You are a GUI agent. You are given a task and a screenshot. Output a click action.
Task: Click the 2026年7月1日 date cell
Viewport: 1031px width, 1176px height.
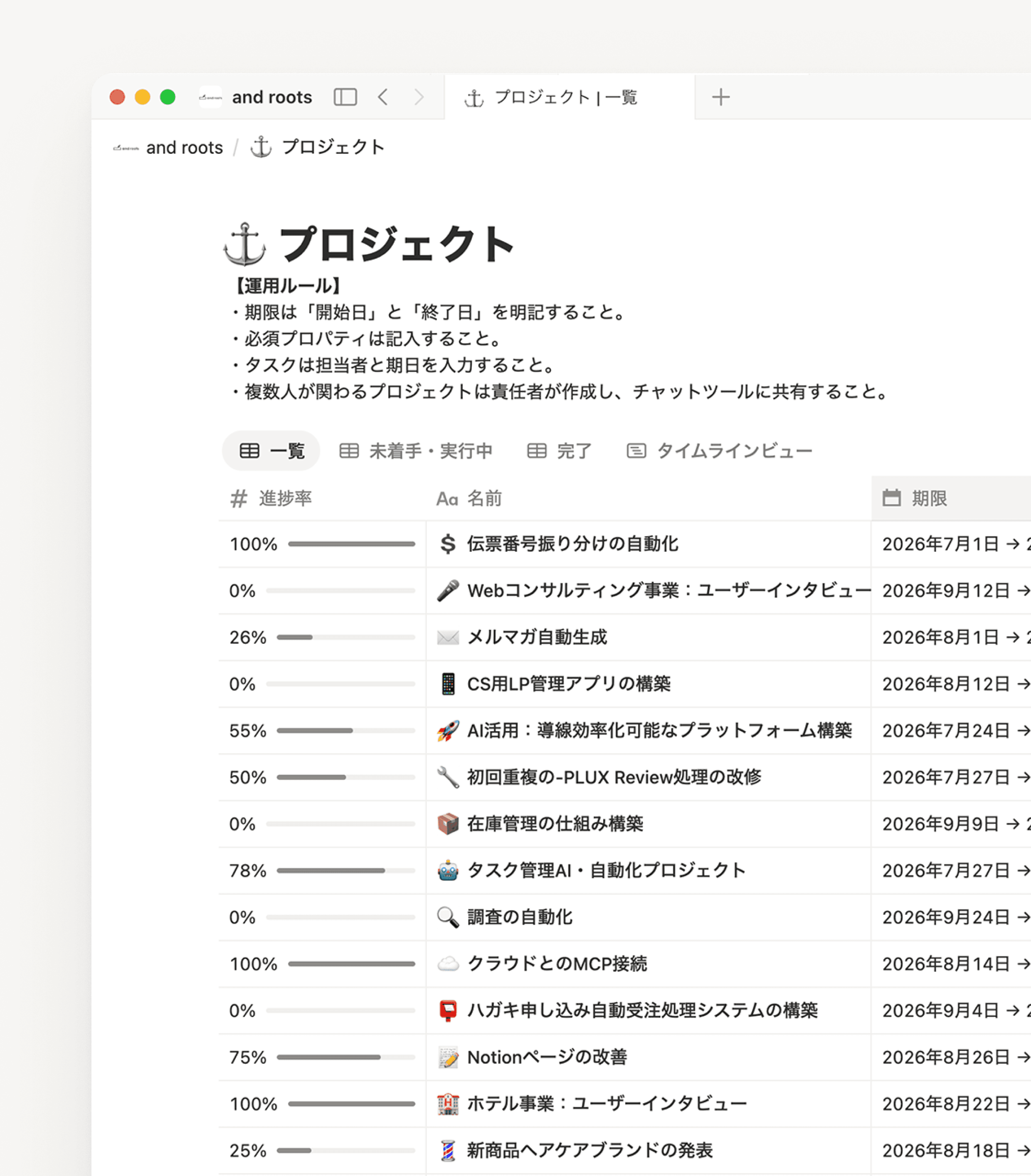[x=951, y=544]
